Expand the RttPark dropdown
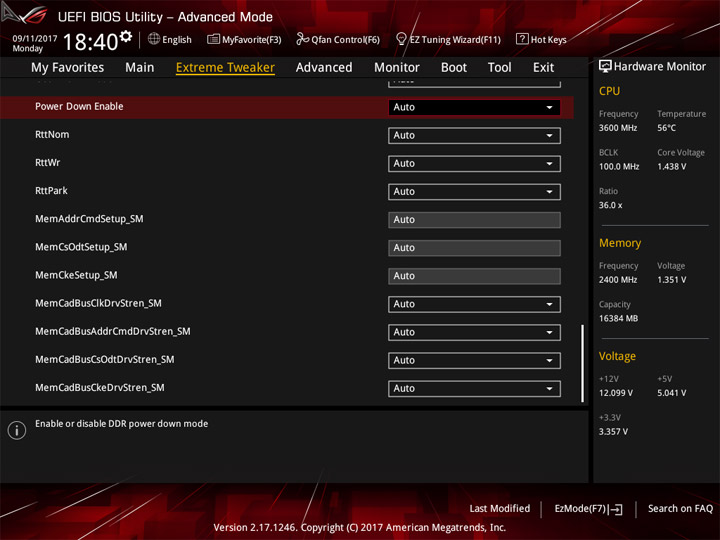 click(x=474, y=191)
